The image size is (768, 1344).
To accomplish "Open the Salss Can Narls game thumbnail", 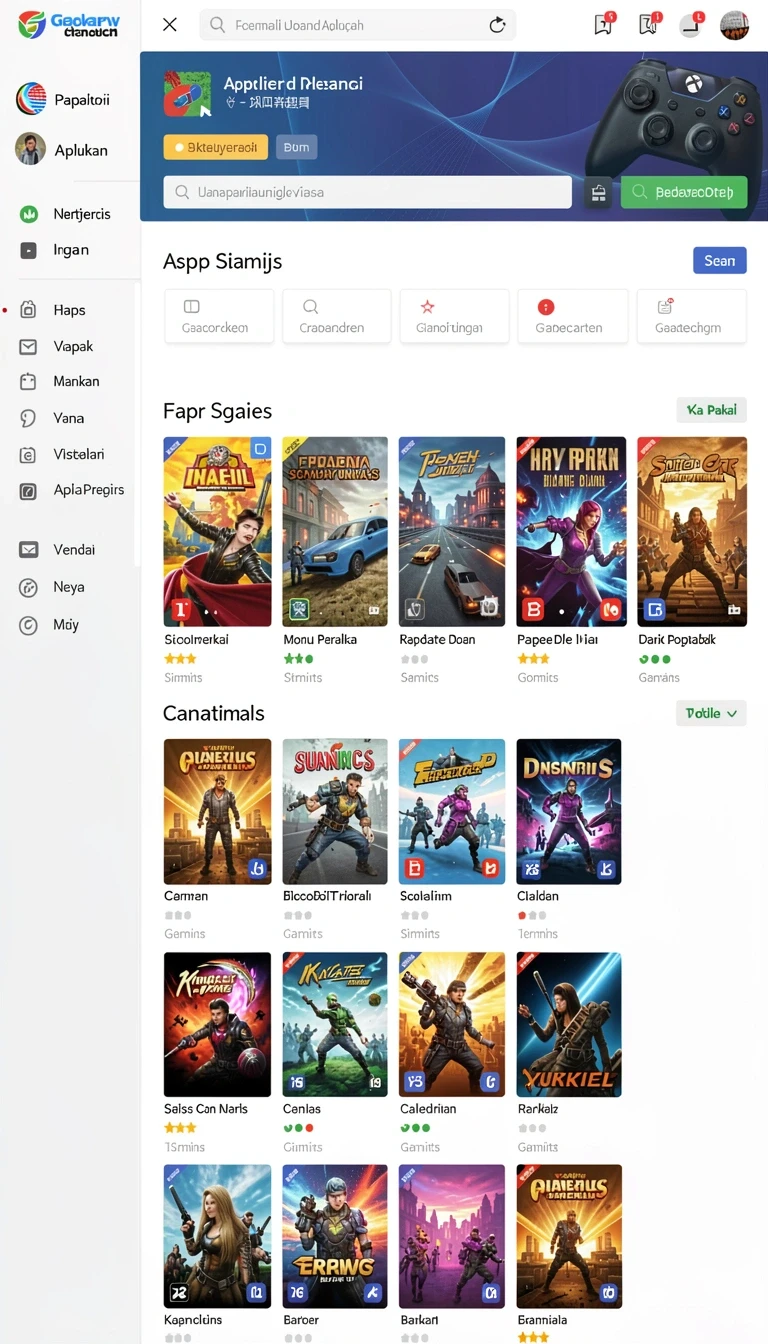I will click(x=217, y=1024).
